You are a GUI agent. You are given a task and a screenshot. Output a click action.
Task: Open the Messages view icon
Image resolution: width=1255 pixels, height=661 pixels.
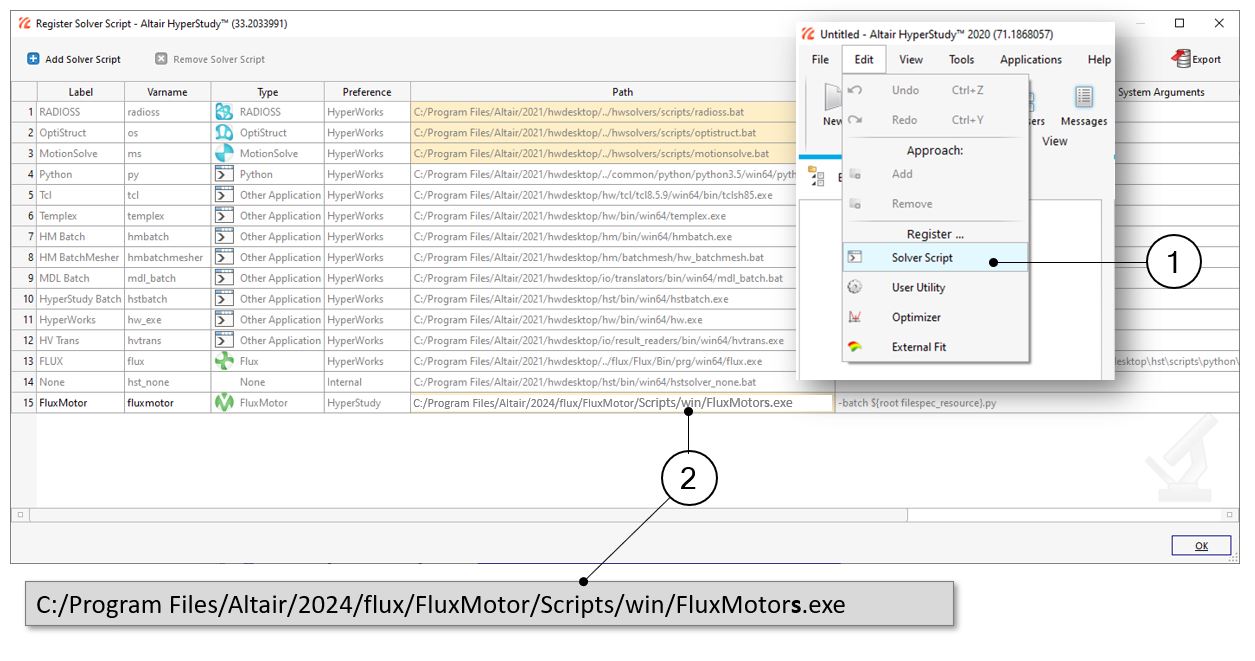1084,98
